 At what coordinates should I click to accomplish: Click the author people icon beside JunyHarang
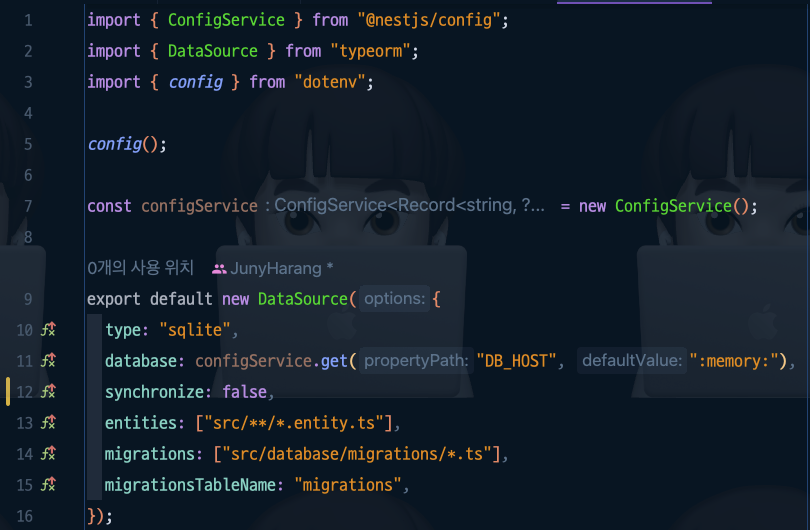[x=219, y=269]
